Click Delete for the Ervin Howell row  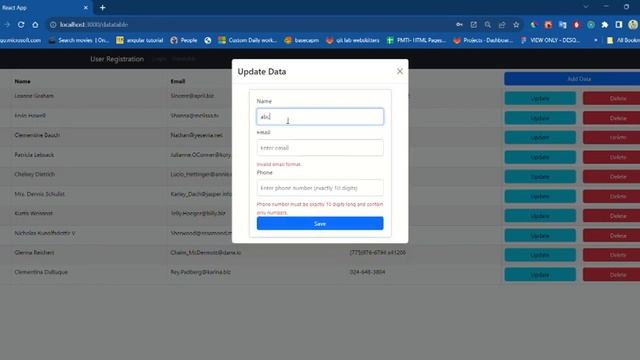[611, 118]
